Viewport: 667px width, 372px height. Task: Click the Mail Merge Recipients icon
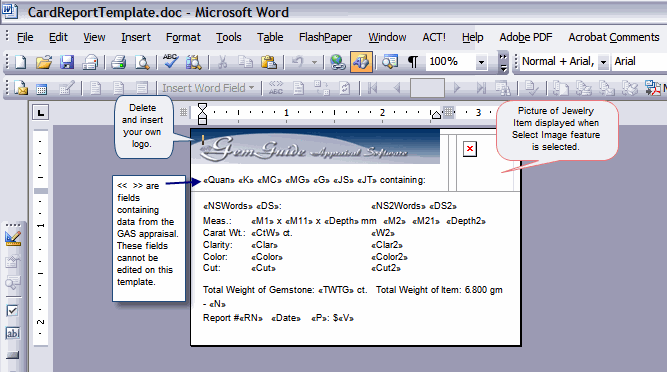[x=66, y=88]
